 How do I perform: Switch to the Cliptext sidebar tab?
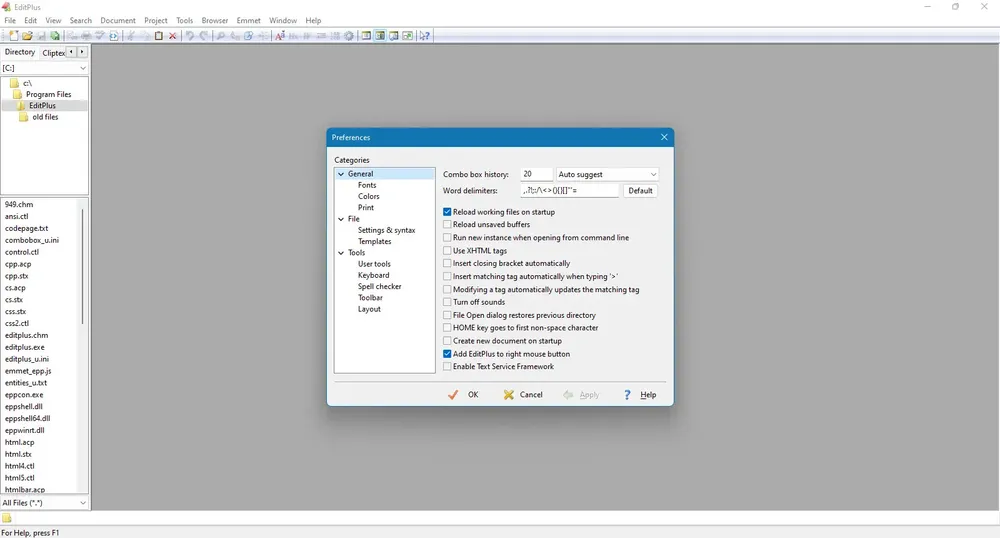[x=53, y=53]
